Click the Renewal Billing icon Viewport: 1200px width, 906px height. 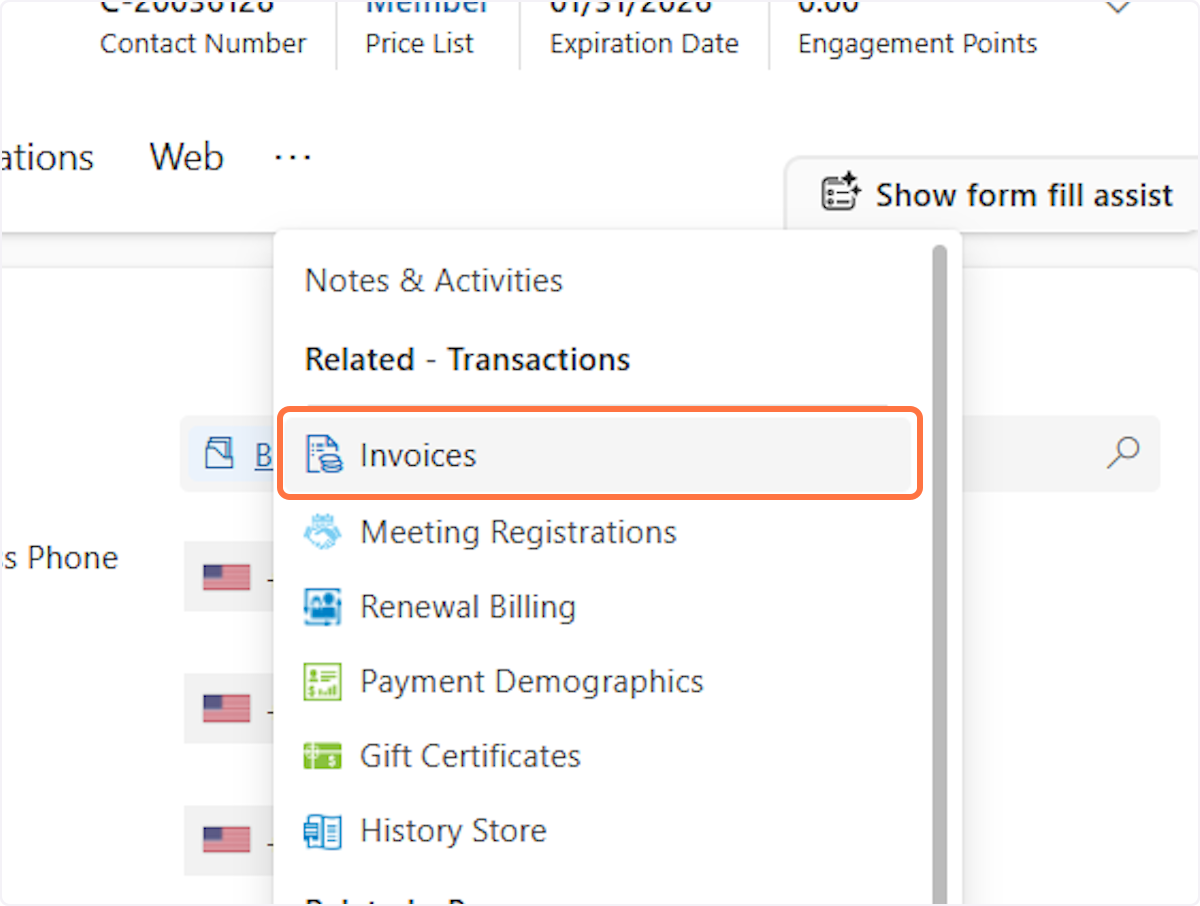coord(323,607)
